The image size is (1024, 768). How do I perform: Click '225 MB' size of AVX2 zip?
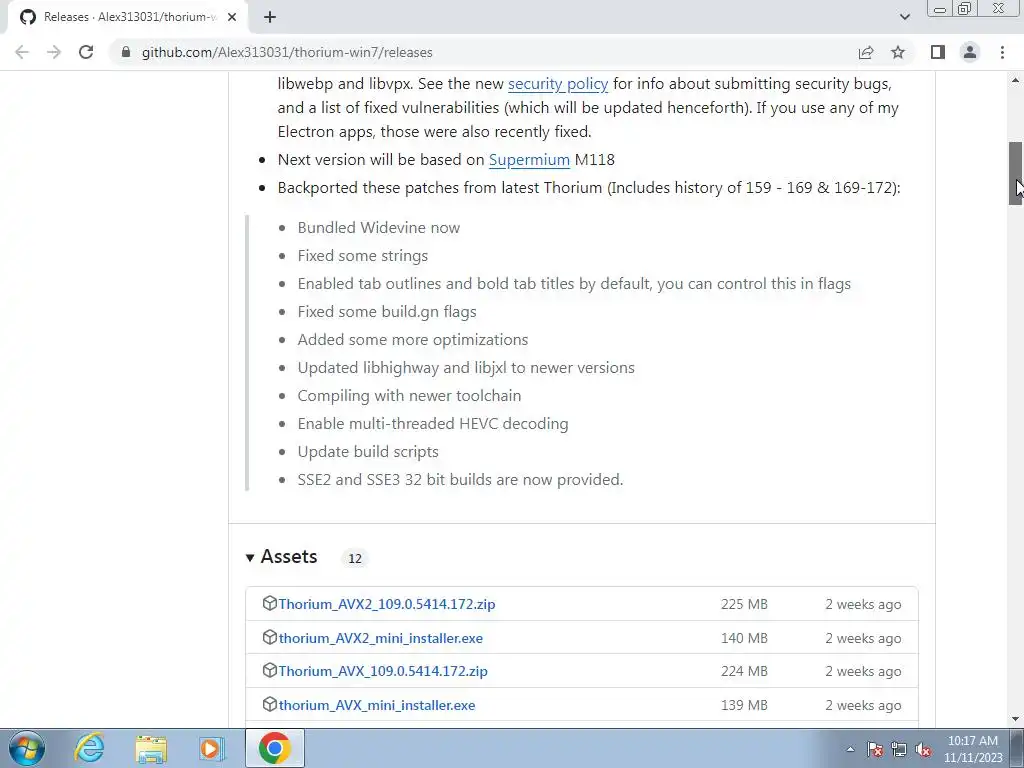tap(744, 604)
